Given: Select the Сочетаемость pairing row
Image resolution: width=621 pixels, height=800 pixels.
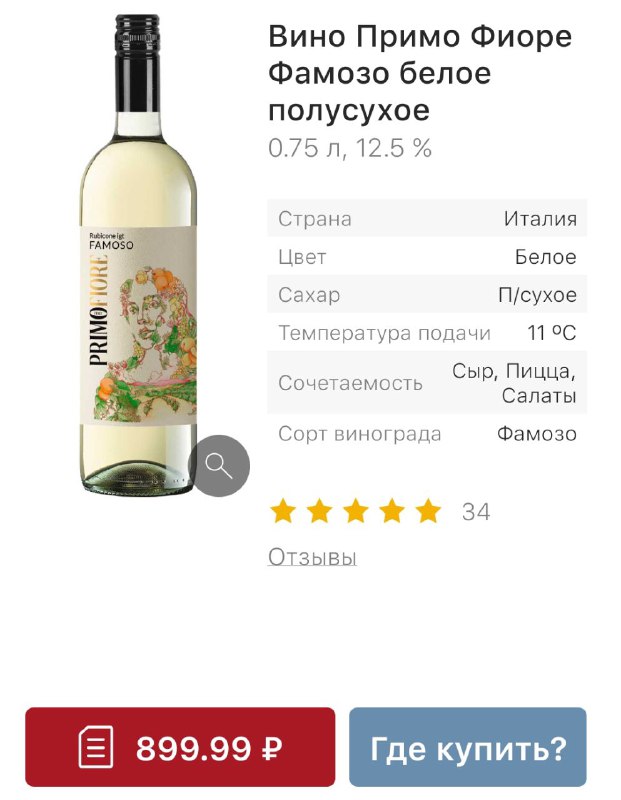Looking at the screenshot, I should click(428, 383).
